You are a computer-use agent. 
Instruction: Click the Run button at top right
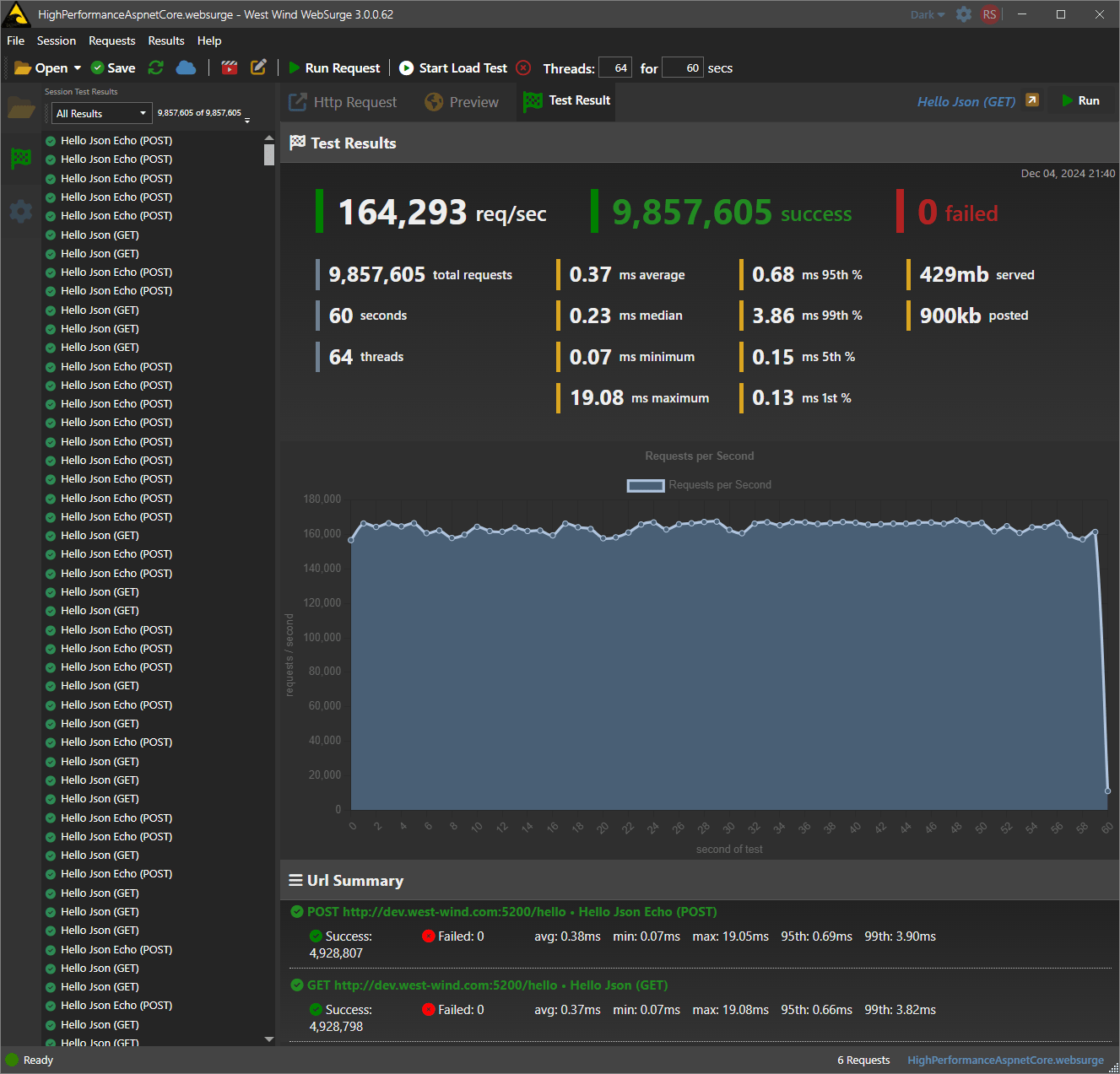point(1081,100)
